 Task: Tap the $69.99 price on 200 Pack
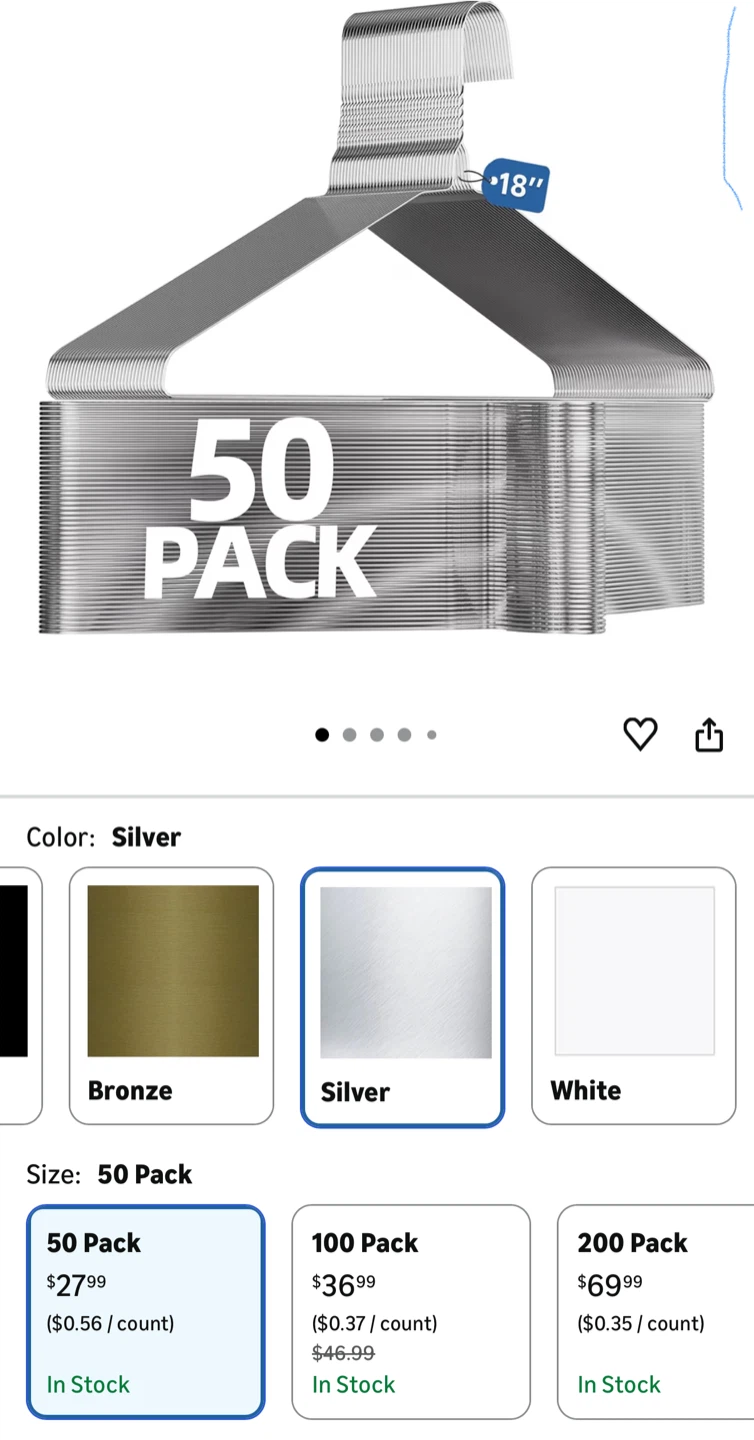click(x=610, y=1283)
